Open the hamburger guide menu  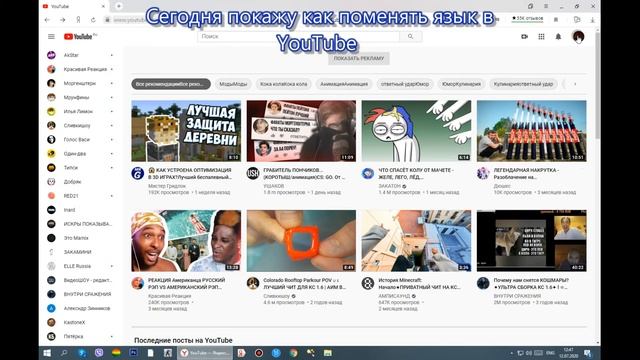point(51,36)
